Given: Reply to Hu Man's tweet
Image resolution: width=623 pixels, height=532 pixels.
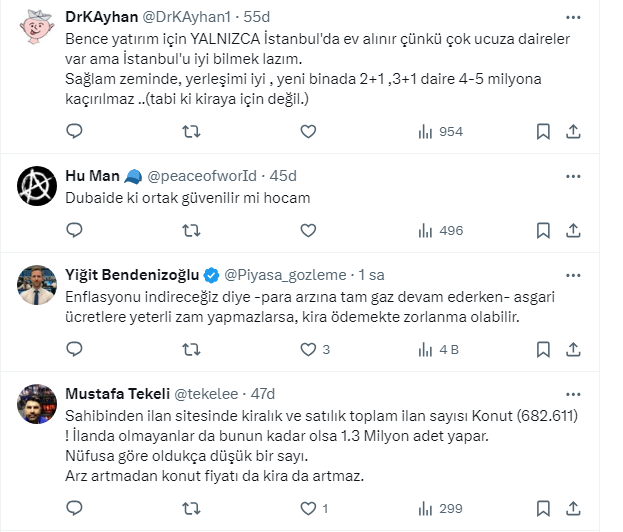Looking at the screenshot, I should pyautogui.click(x=74, y=230).
